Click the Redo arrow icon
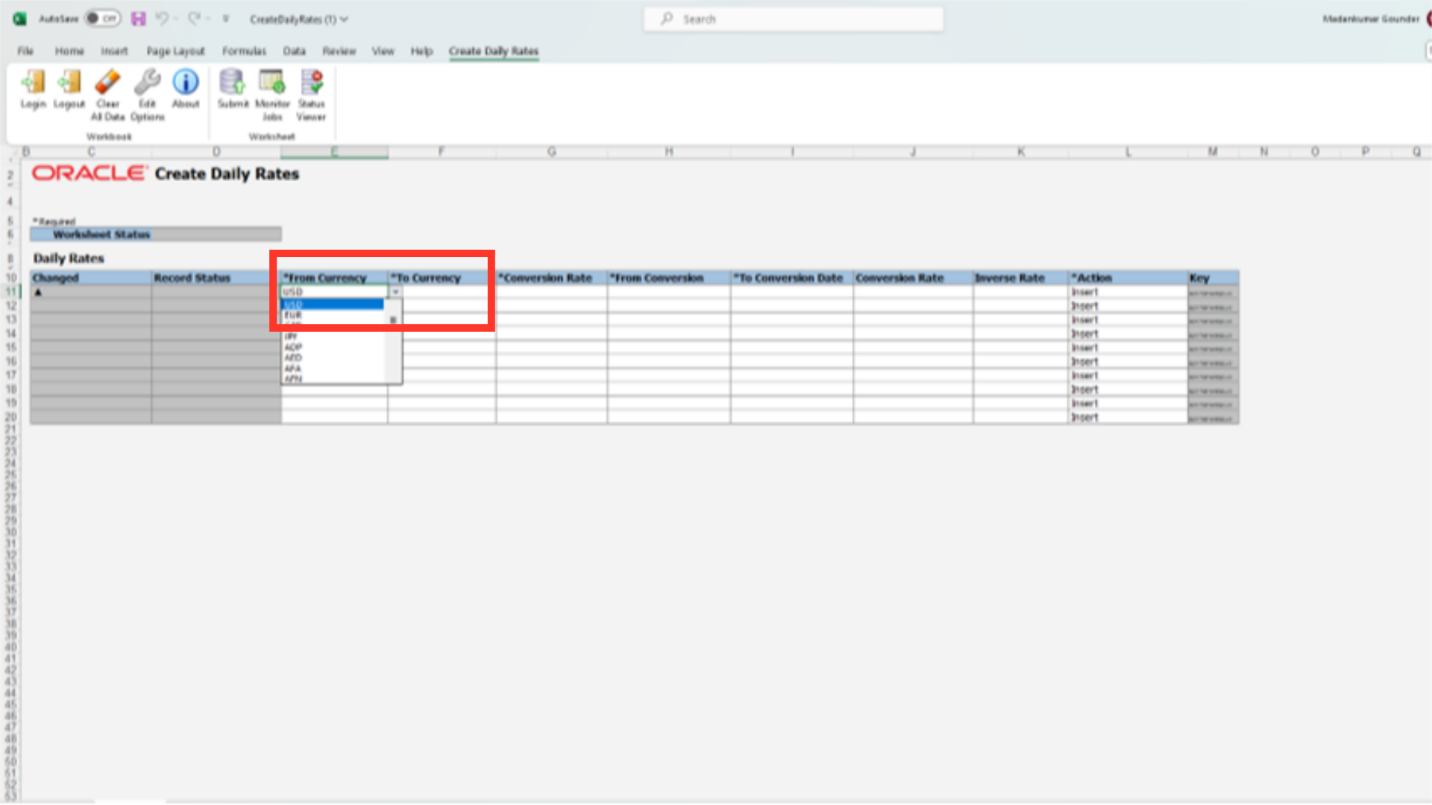 pyautogui.click(x=194, y=19)
